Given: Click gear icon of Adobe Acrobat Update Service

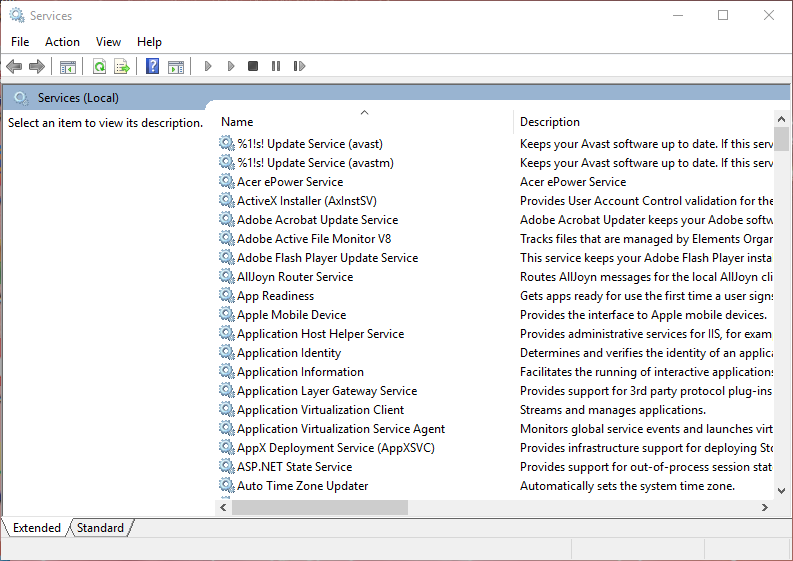Looking at the screenshot, I should [227, 219].
